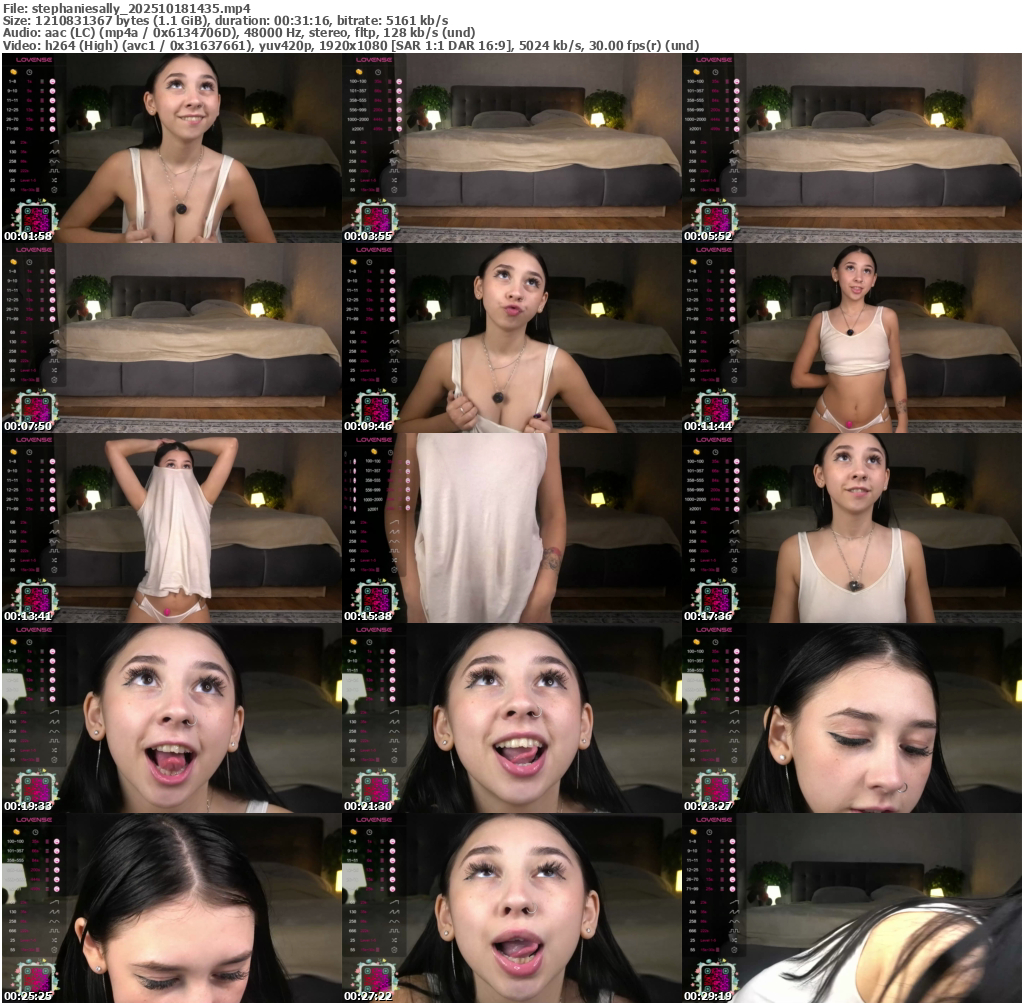Click the Audio info line in the header
The height and width of the screenshot is (1003, 1024).
240,32
